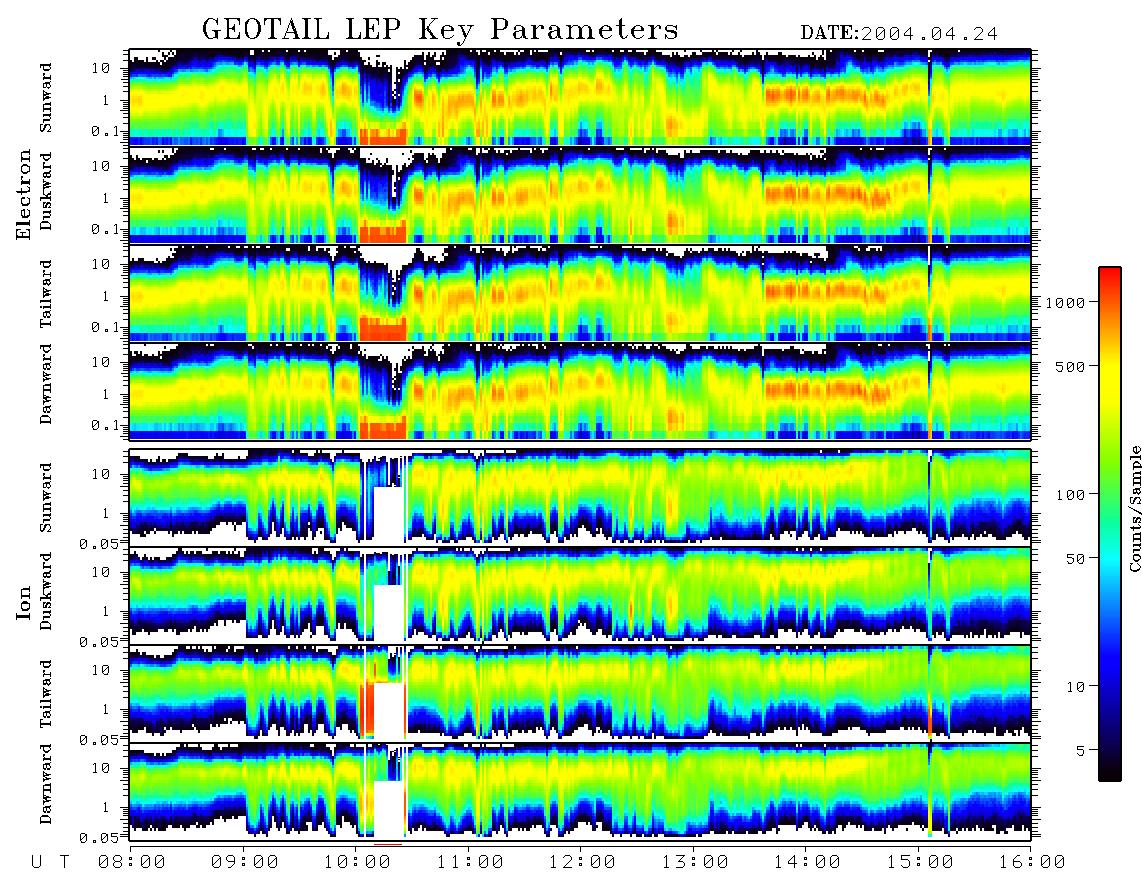Click the "1000" color bar tick label

click(x=1065, y=303)
